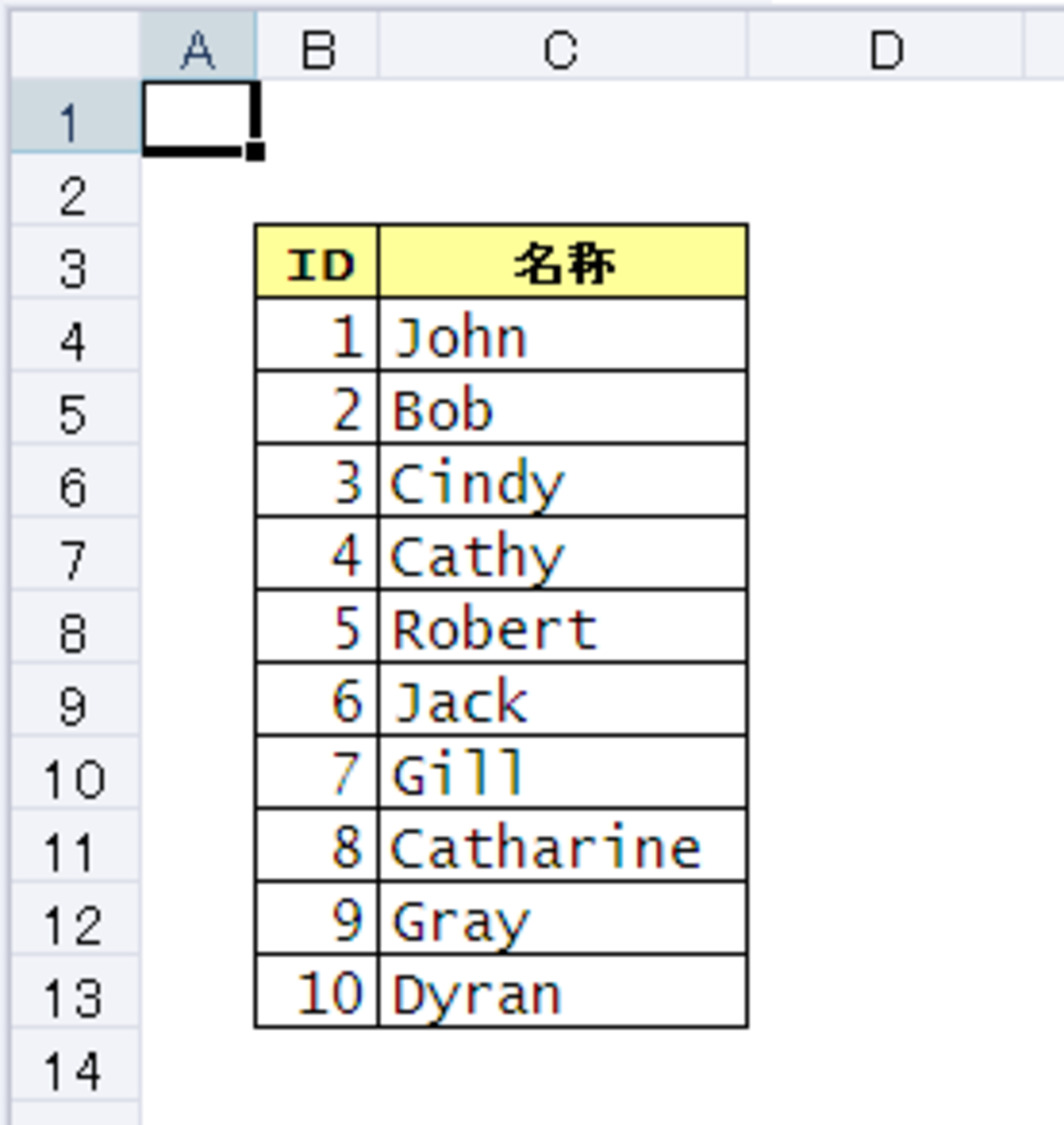Select column B header
This screenshot has width=1064, height=1125.
point(318,49)
